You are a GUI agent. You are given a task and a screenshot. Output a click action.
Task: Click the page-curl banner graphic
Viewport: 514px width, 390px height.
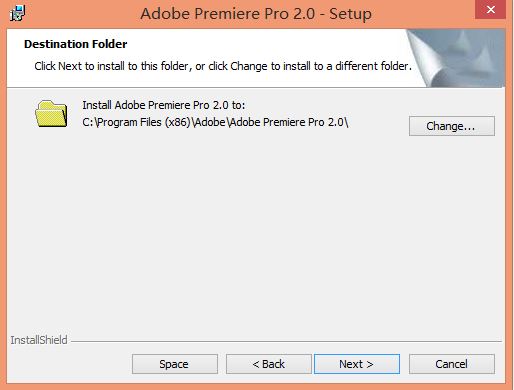pos(455,58)
